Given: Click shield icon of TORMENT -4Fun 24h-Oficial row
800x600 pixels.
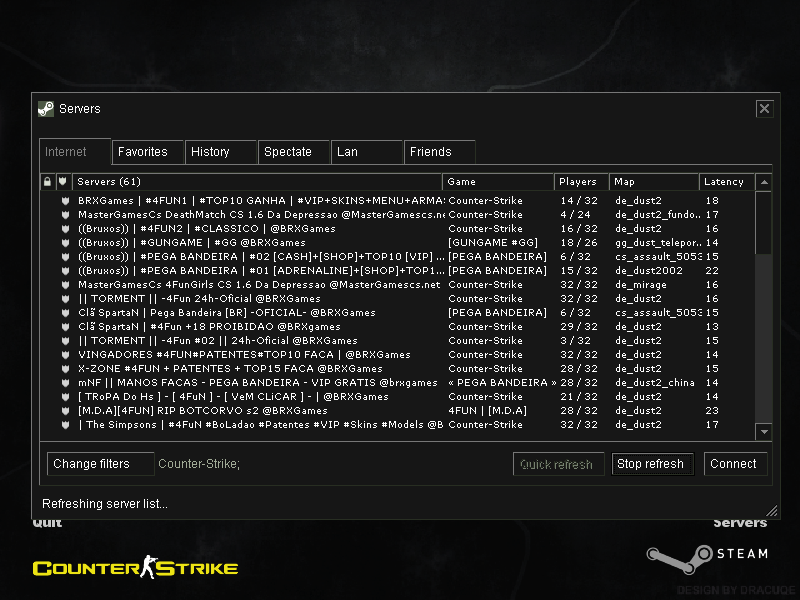Looking at the screenshot, I should click(x=65, y=298).
